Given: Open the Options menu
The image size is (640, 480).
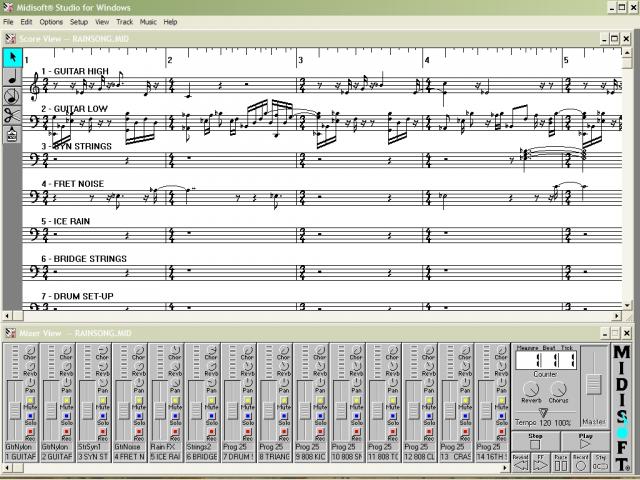Looking at the screenshot, I should pyautogui.click(x=51, y=21).
